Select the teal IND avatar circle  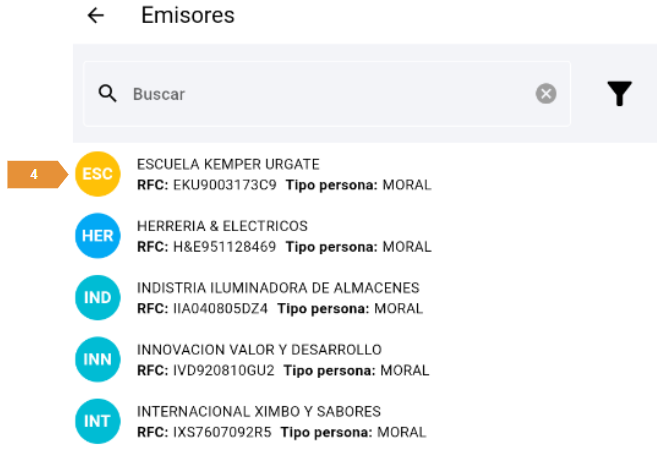(97, 298)
